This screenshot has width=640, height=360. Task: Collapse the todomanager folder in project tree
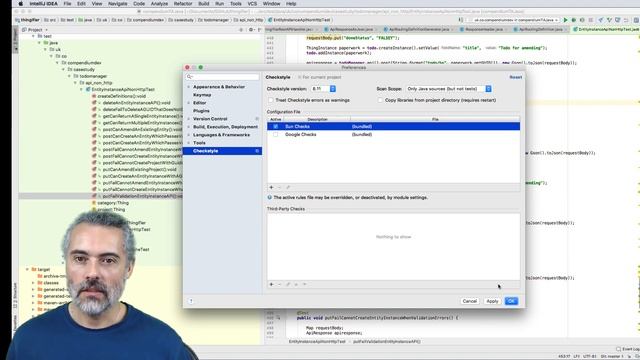tap(69, 76)
